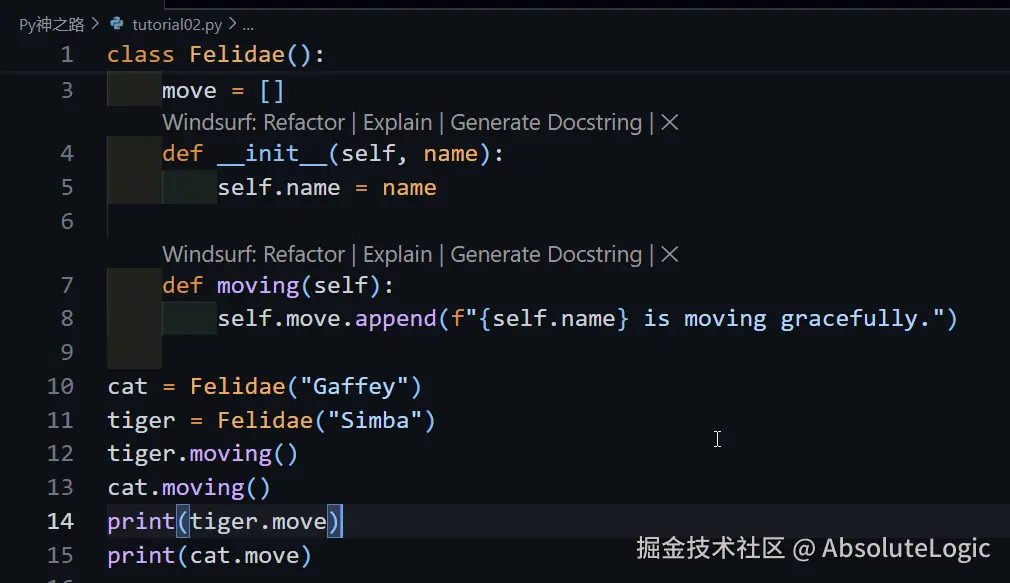Click 'self.name = name' statement
This screenshot has width=1010, height=583.
tap(327, 188)
